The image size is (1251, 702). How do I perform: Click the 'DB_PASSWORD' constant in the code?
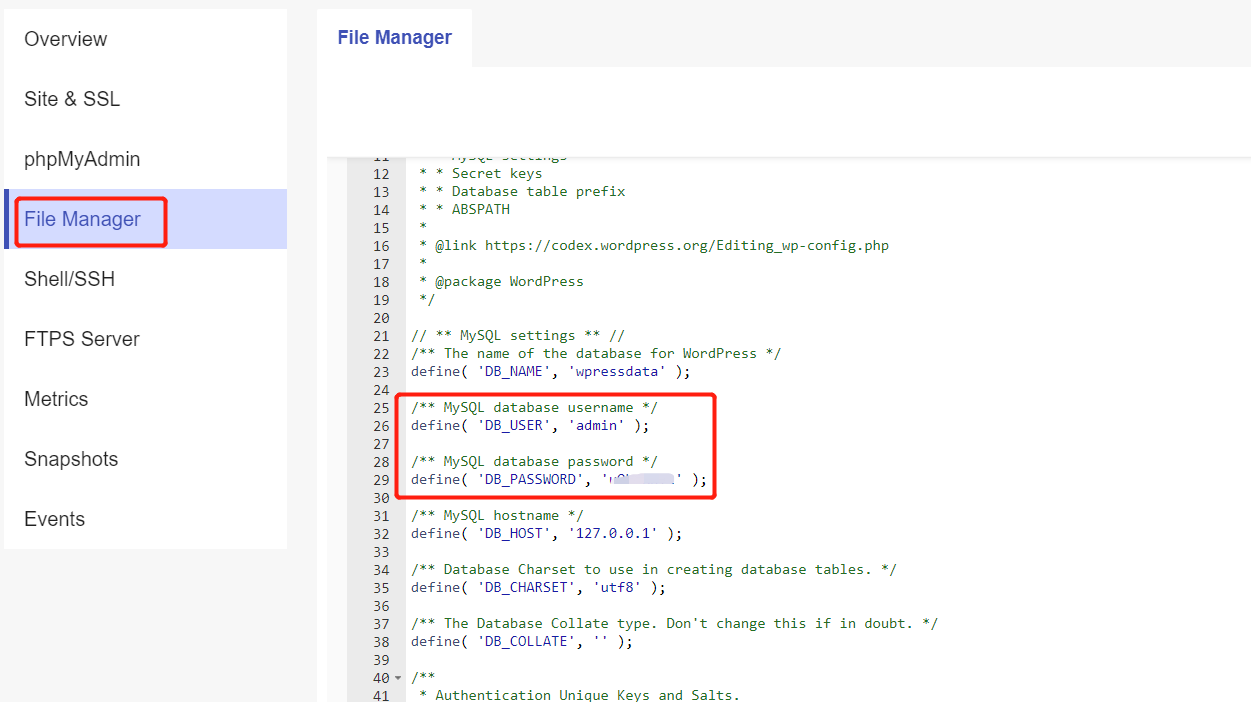(530, 480)
